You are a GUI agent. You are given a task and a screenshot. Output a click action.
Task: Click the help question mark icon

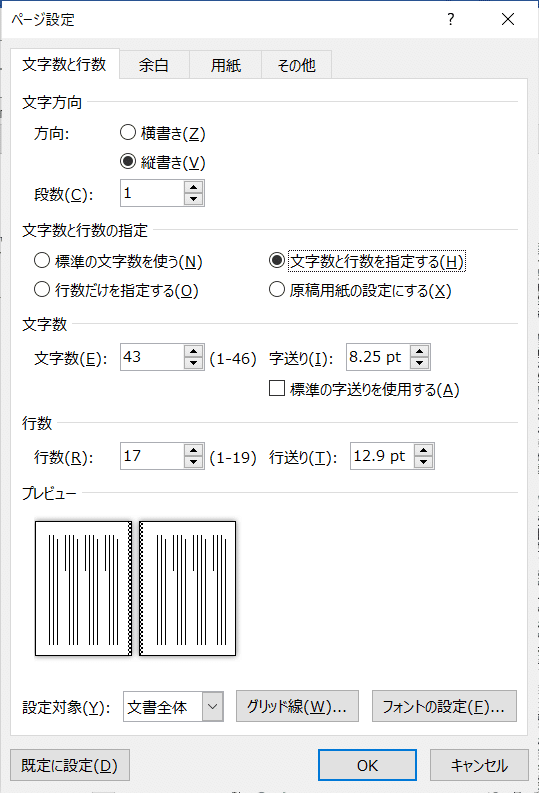click(451, 19)
